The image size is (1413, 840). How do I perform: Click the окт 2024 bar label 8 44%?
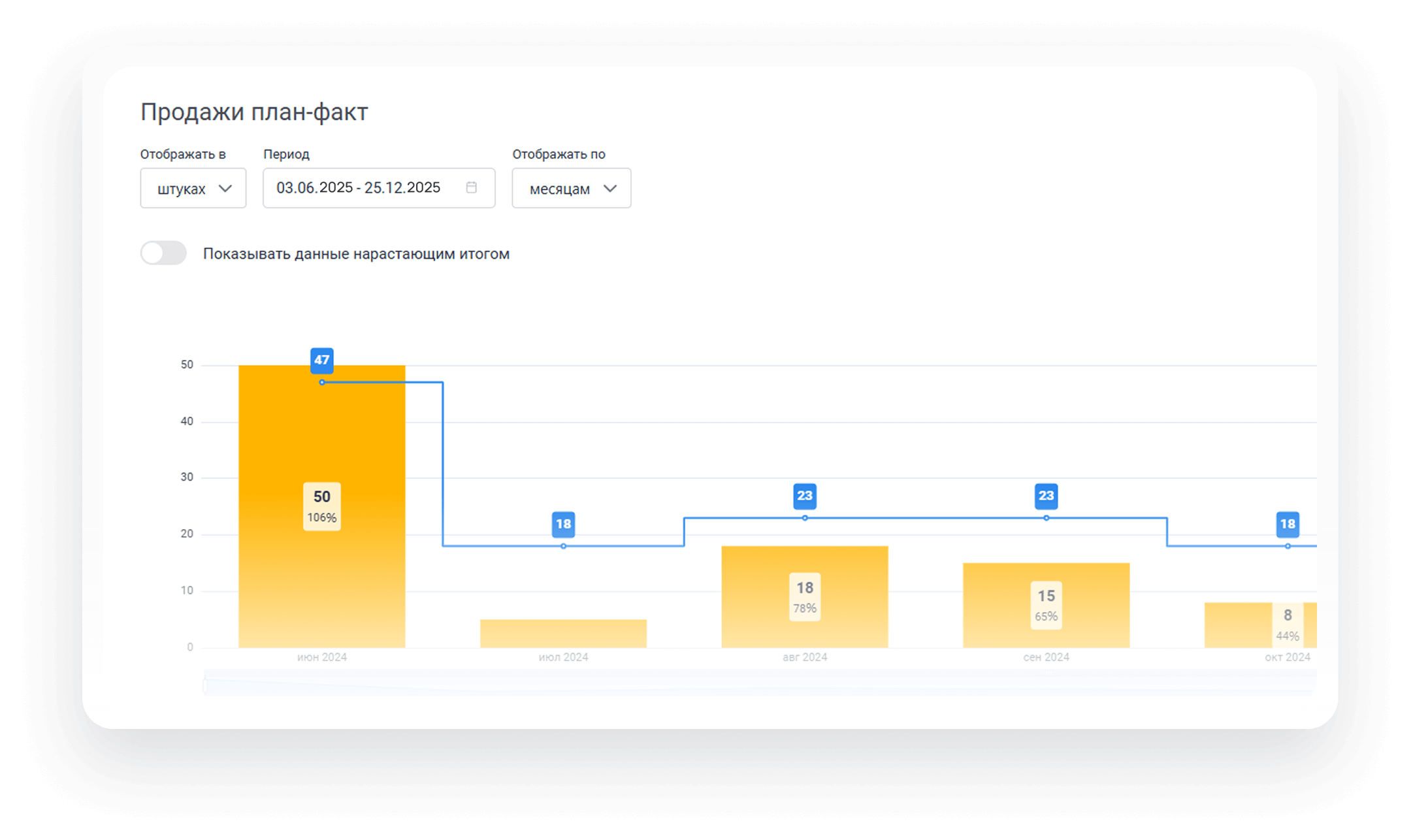tap(1287, 624)
